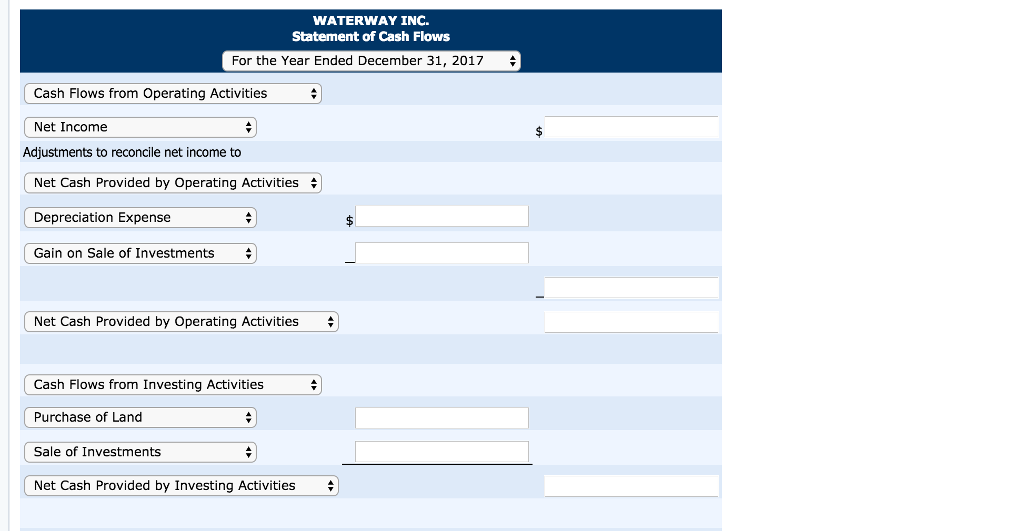Viewport: 1024px width, 531px height.
Task: Open the 'For the Year Ended' period dropdown
Action: coord(371,61)
